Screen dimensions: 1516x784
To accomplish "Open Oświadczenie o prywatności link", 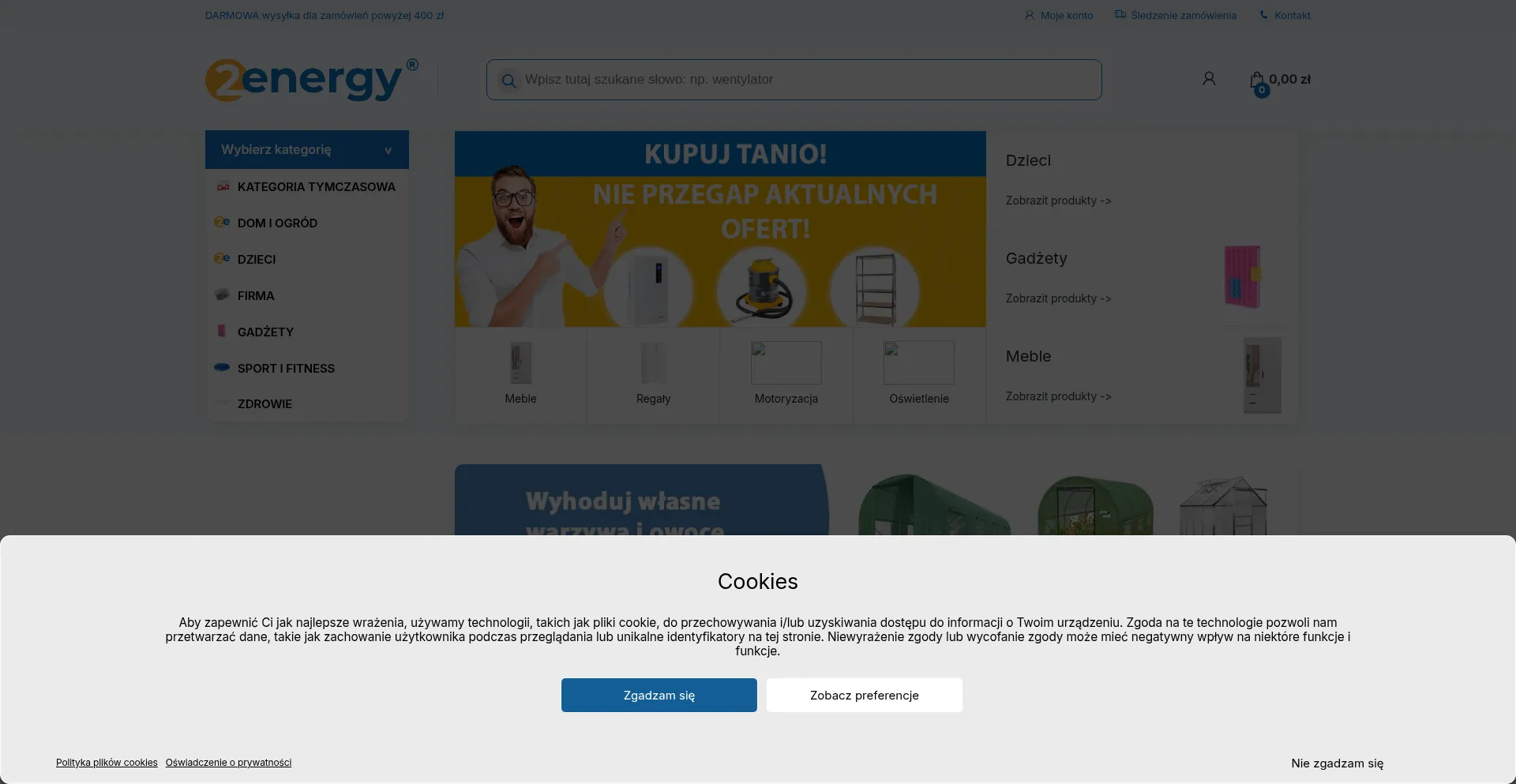I will [228, 763].
